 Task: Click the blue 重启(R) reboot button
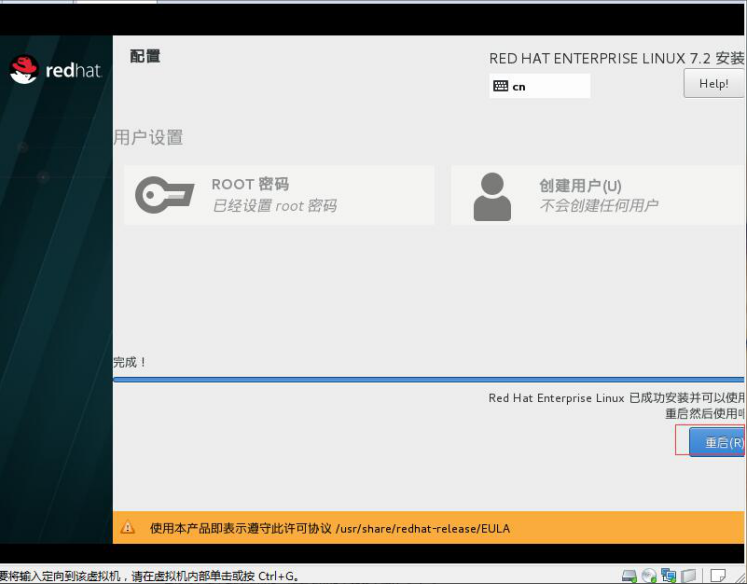click(717, 442)
